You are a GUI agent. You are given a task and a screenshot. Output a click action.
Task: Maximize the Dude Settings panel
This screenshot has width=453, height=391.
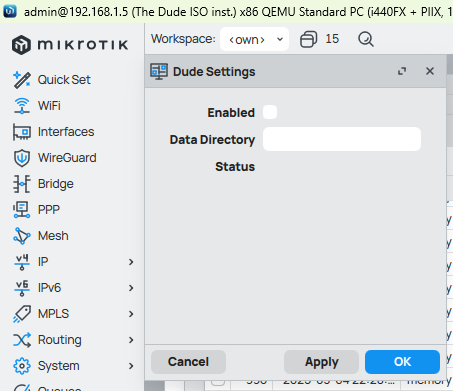tap(402, 71)
